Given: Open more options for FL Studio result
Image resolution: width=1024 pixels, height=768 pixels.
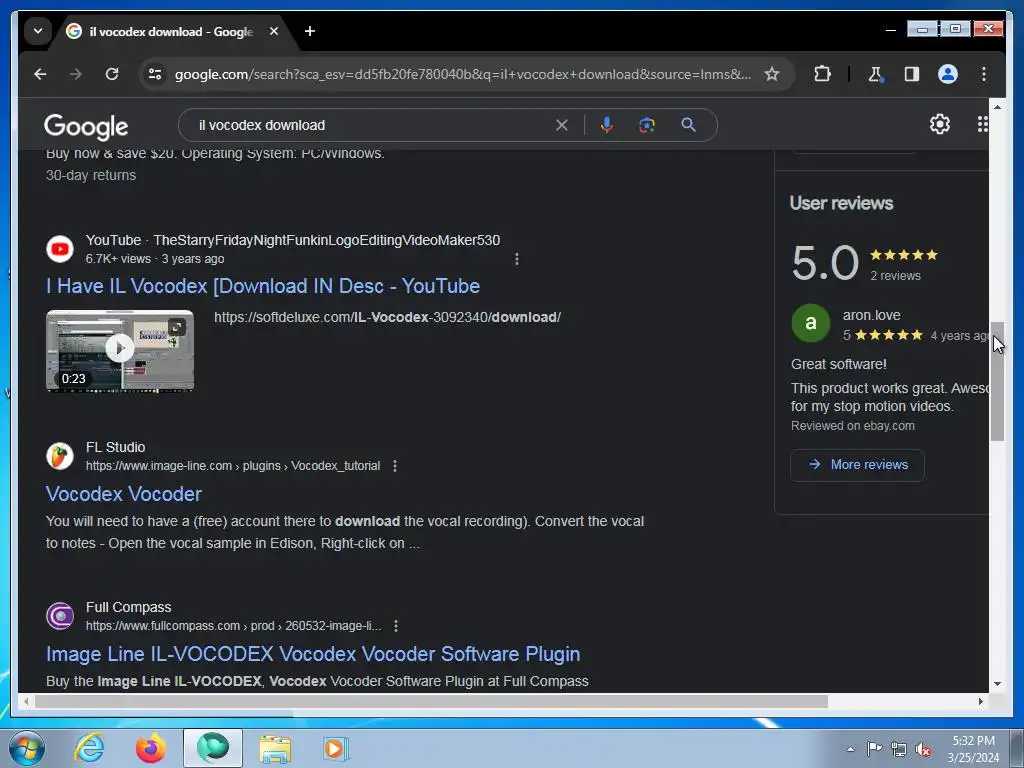Looking at the screenshot, I should click(394, 466).
